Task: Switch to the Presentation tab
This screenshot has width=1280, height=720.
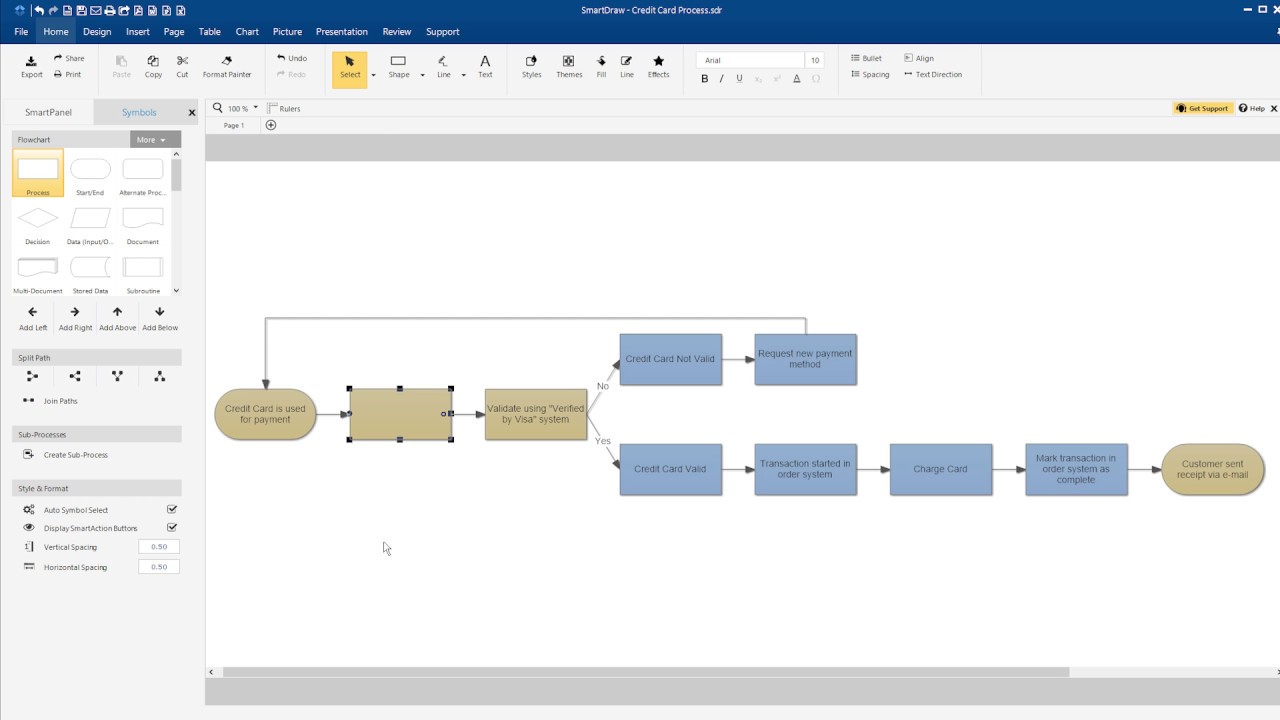Action: [x=342, y=31]
